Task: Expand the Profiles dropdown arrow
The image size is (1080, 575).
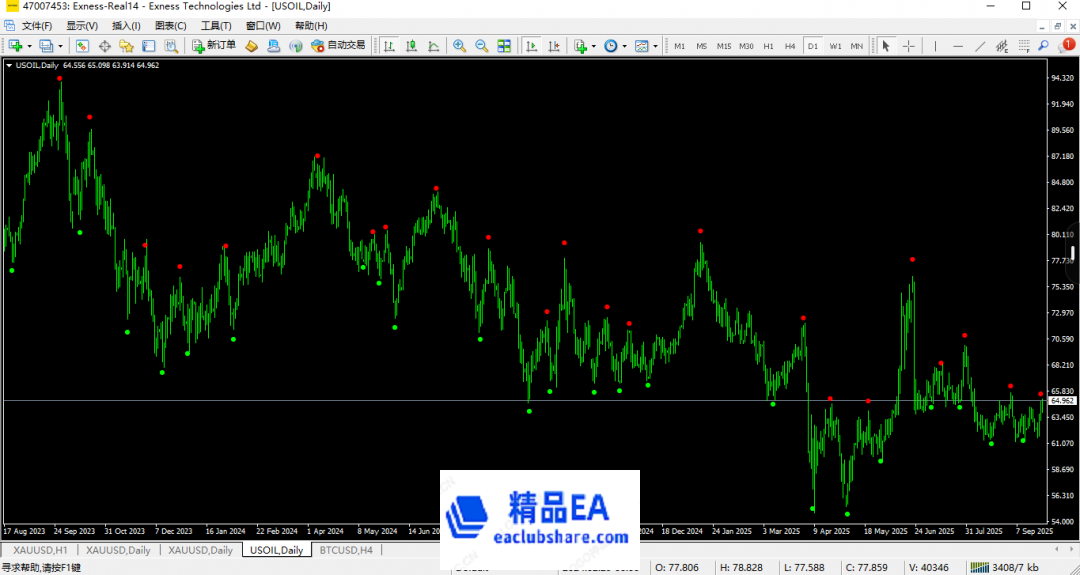Action: point(61,46)
